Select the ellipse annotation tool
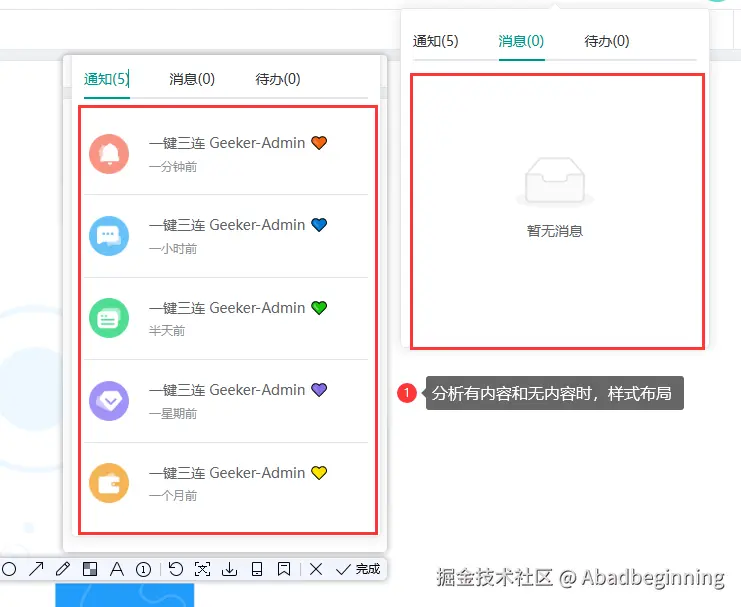The image size is (741, 607). (x=9, y=569)
